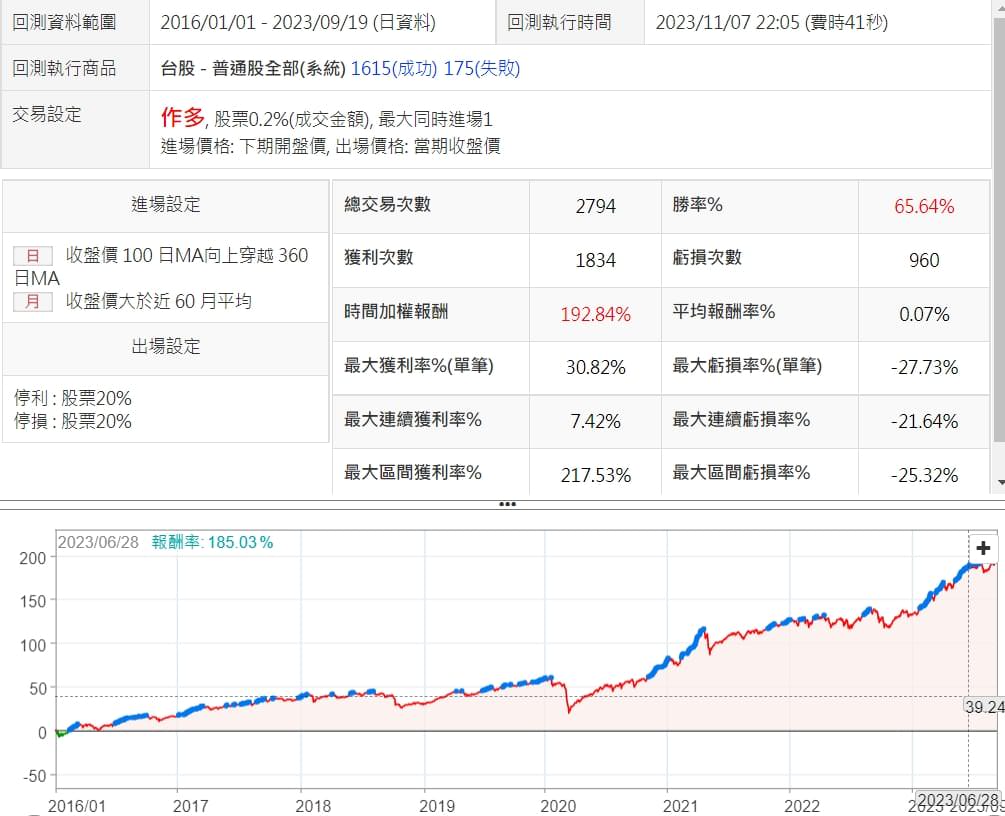
Task: Click the three-dot splitter handle above chart
Action: point(507,503)
